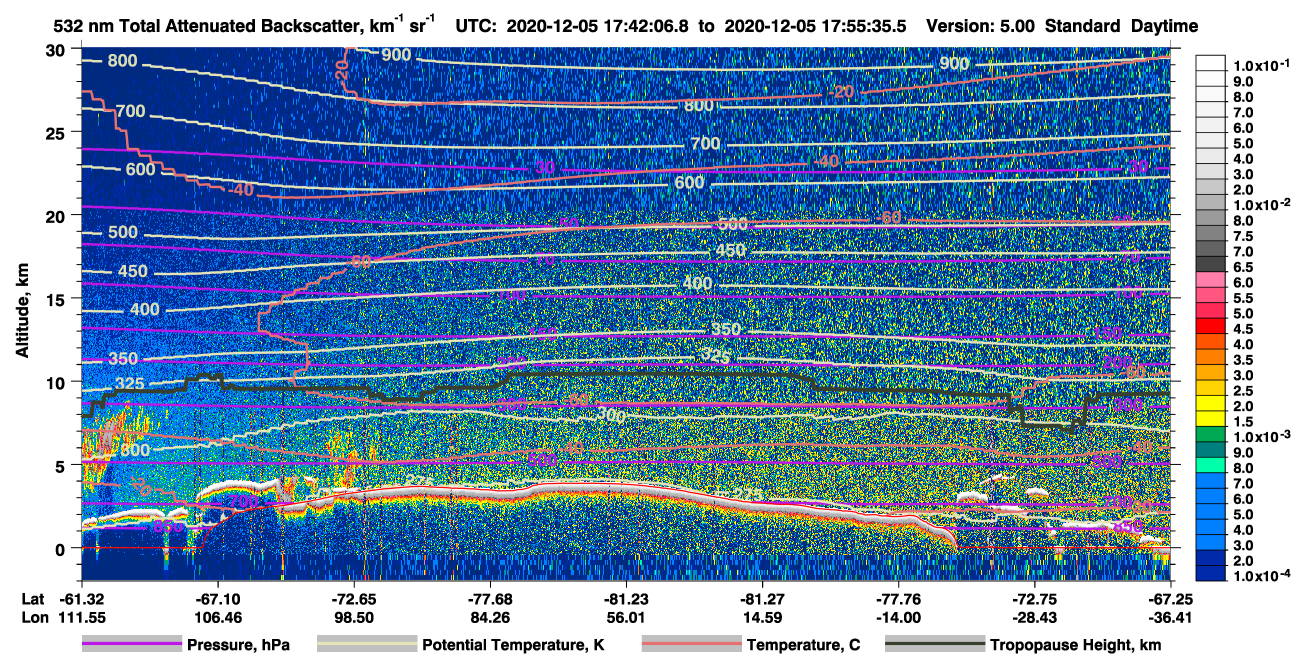The width and height of the screenshot is (1300, 667).
Task: Click the Version: 5.00 header text
Action: click(x=981, y=26)
